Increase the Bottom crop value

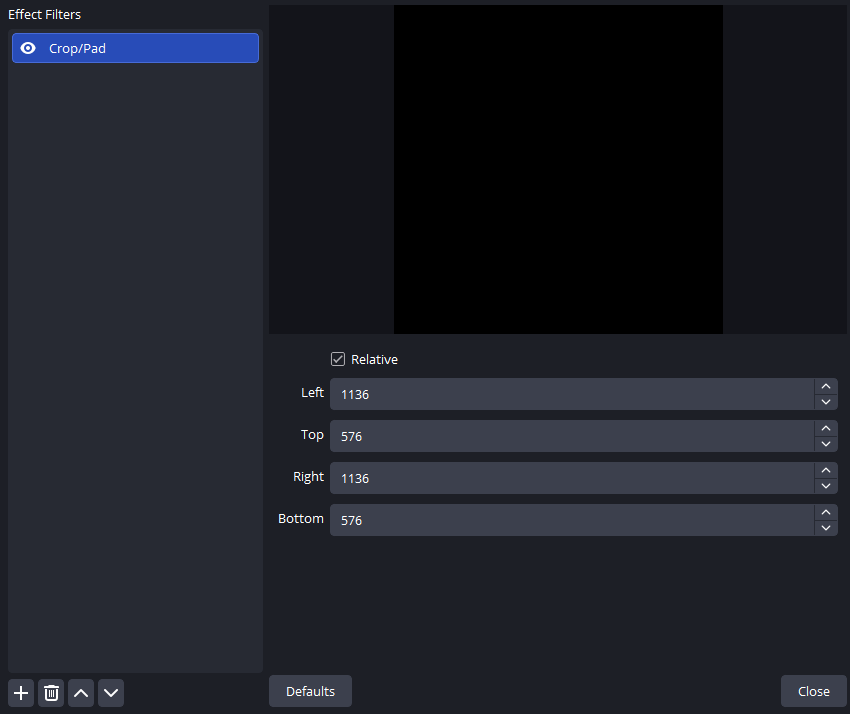pos(826,512)
